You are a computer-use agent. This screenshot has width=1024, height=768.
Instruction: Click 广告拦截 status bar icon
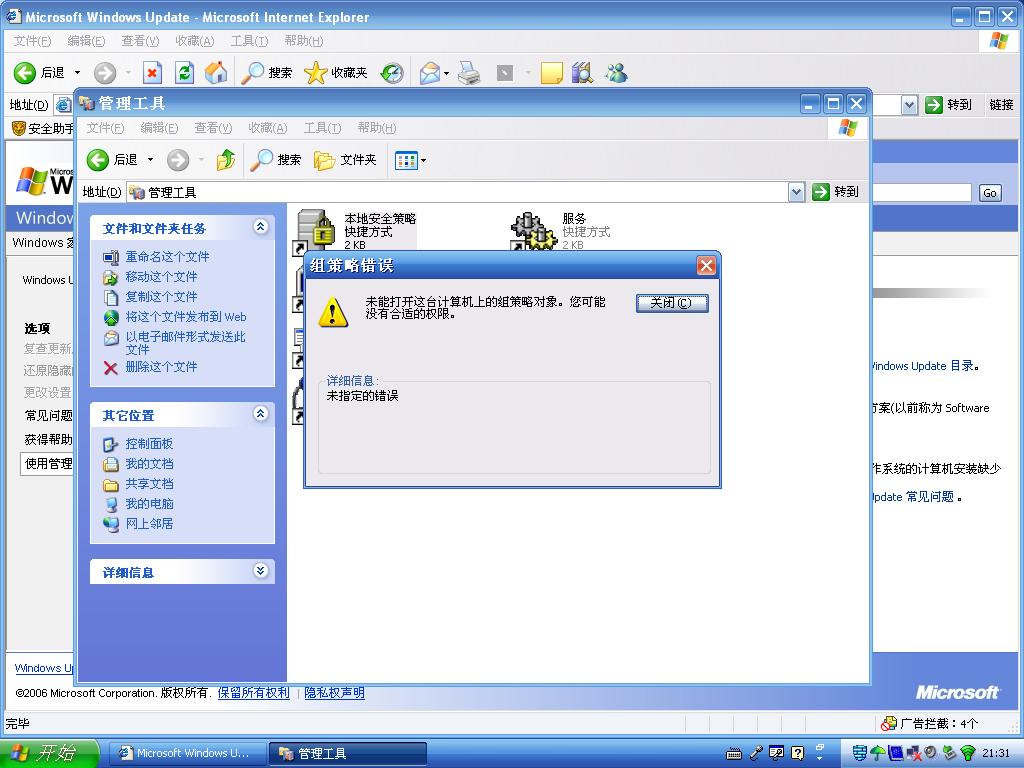pos(889,724)
